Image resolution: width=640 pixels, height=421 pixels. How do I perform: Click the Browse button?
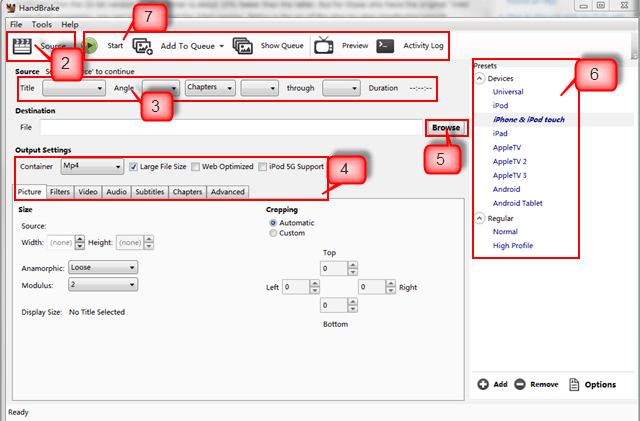(x=446, y=128)
